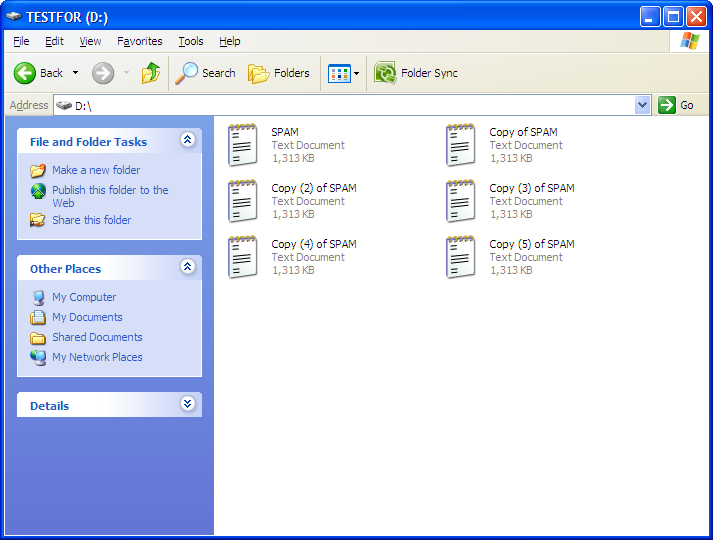Viewport: 713px width, 540px height.
Task: Launch Folder Sync from toolbar
Action: coord(416,73)
